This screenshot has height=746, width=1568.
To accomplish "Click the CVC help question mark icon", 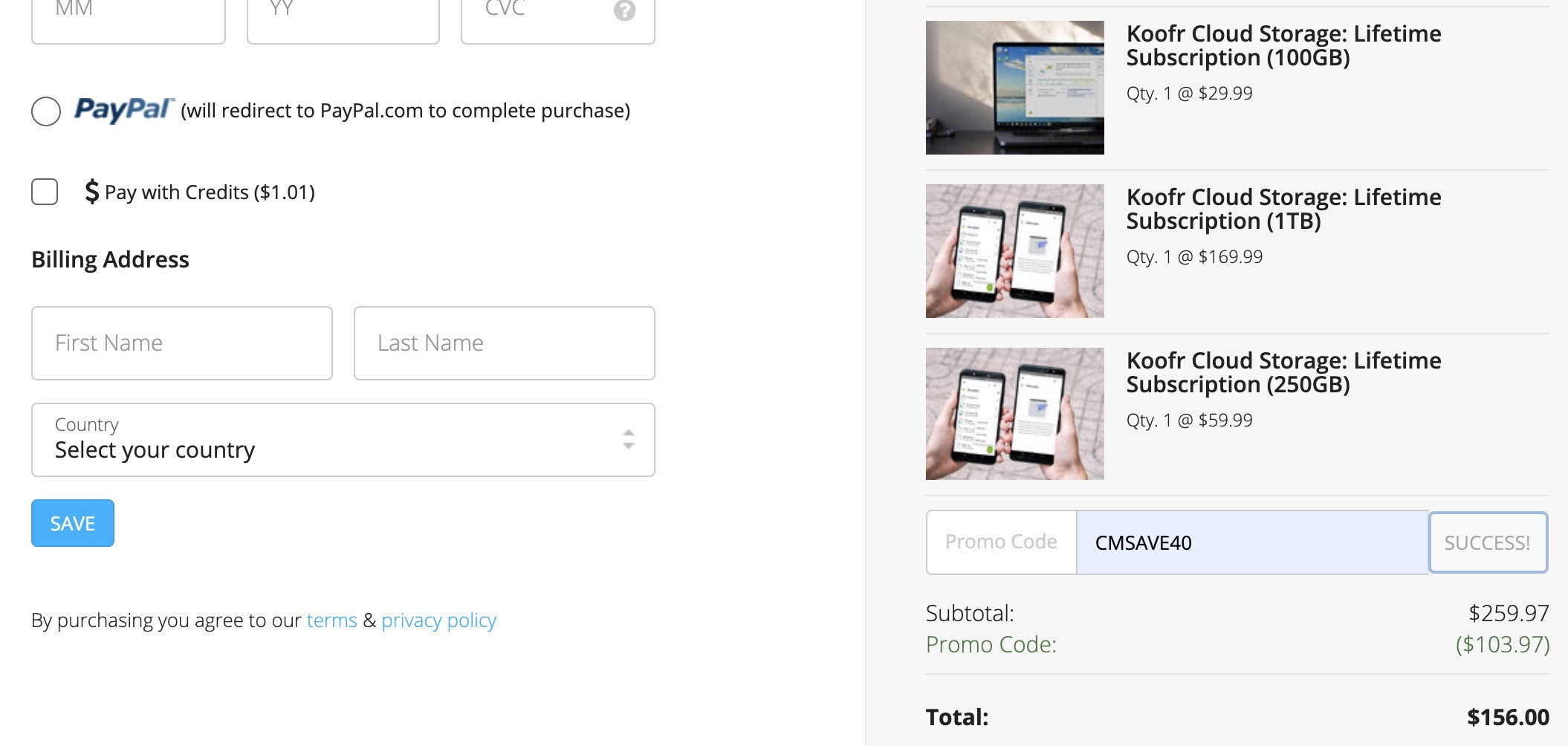I will coord(624,10).
